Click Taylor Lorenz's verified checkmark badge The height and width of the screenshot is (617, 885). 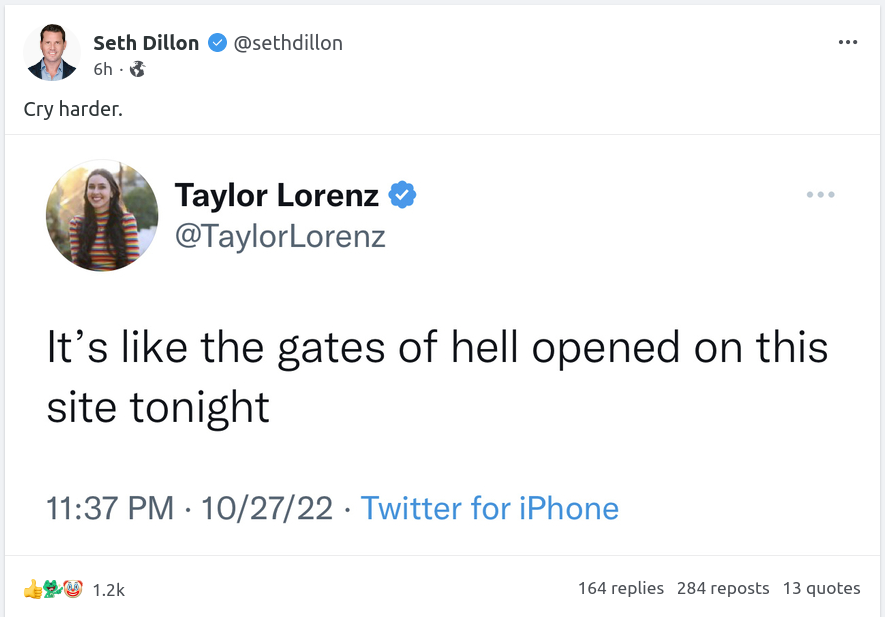coord(401,195)
